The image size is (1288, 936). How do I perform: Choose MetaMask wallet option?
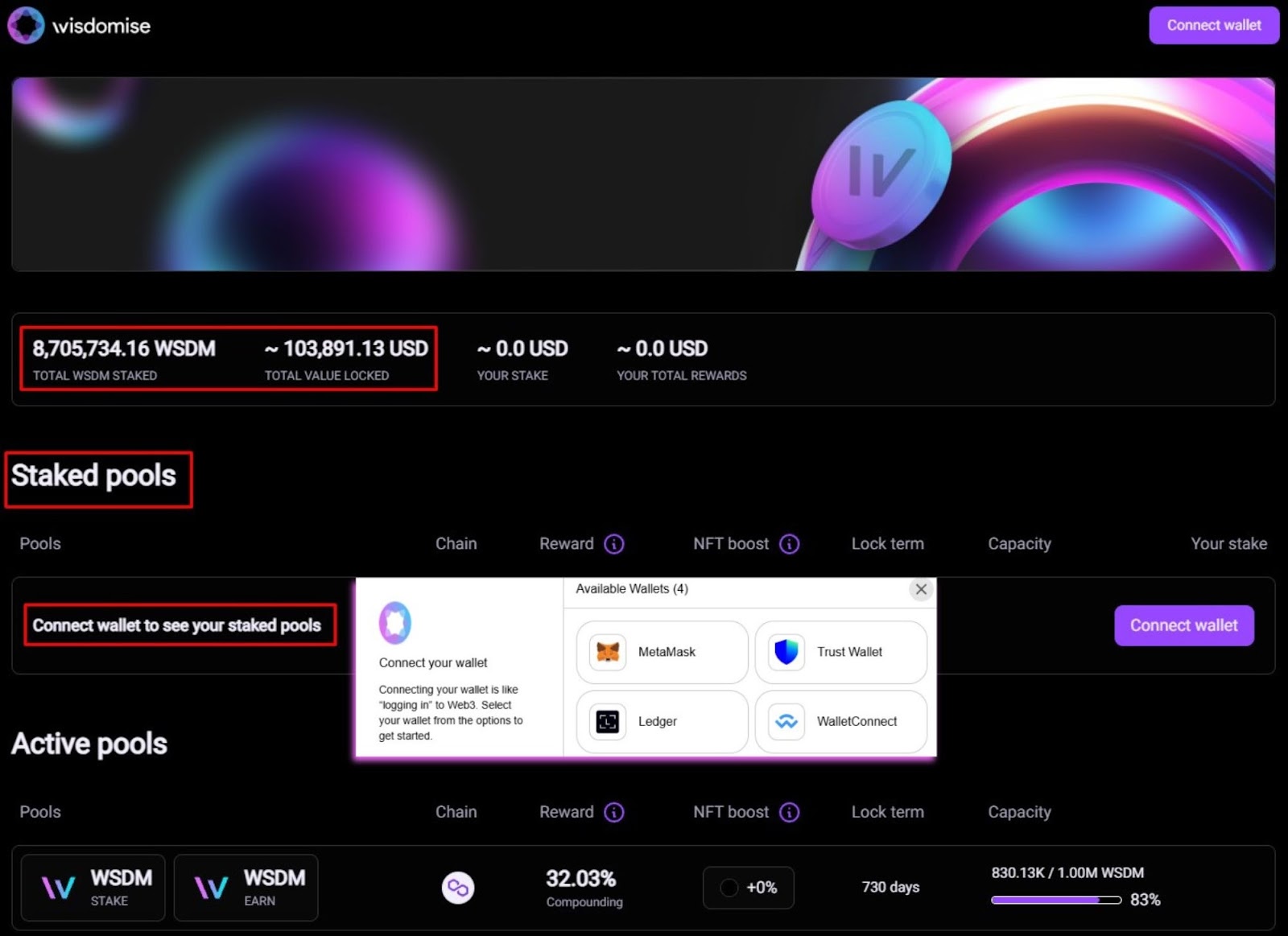point(662,652)
